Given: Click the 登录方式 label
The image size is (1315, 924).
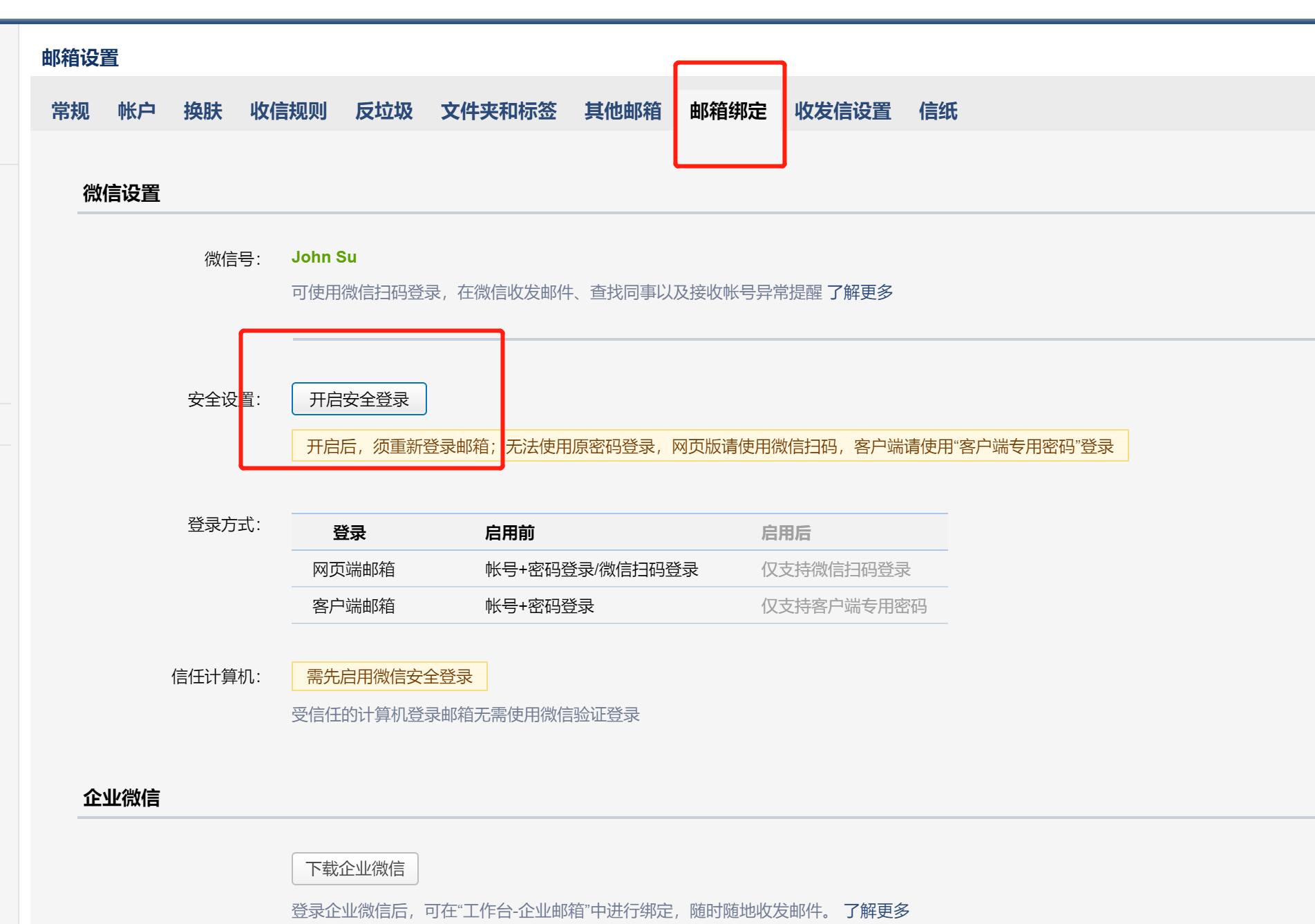Looking at the screenshot, I should [x=225, y=525].
